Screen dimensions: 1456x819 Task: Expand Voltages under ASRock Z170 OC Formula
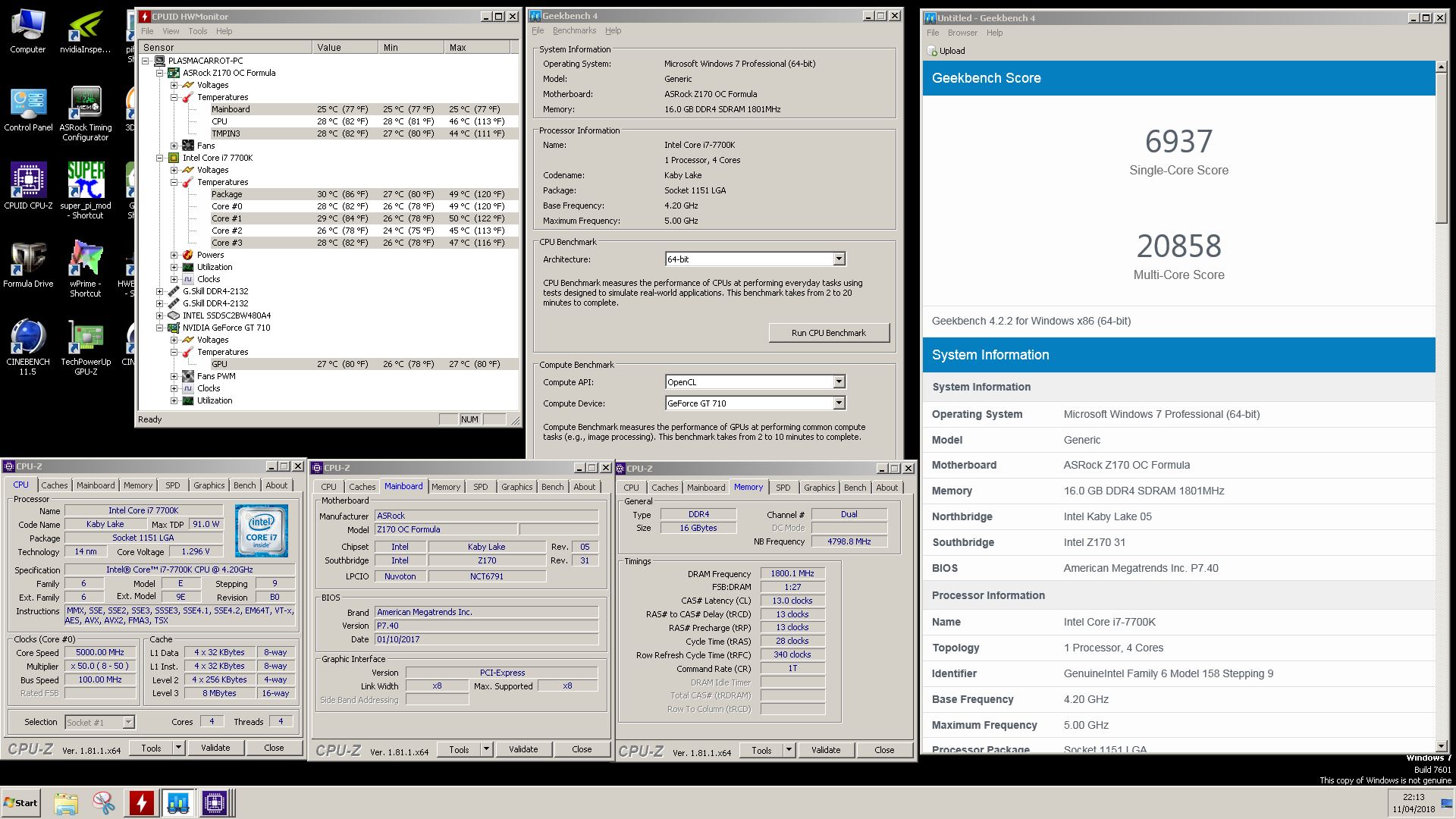click(174, 85)
